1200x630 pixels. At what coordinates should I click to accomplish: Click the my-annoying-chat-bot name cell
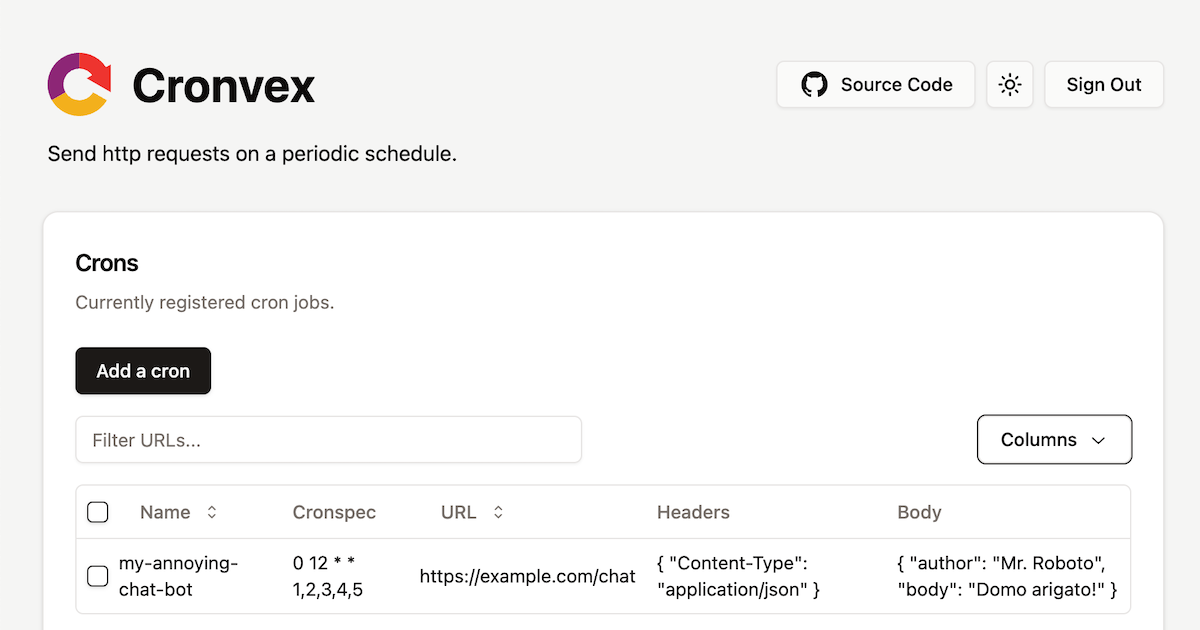178,576
